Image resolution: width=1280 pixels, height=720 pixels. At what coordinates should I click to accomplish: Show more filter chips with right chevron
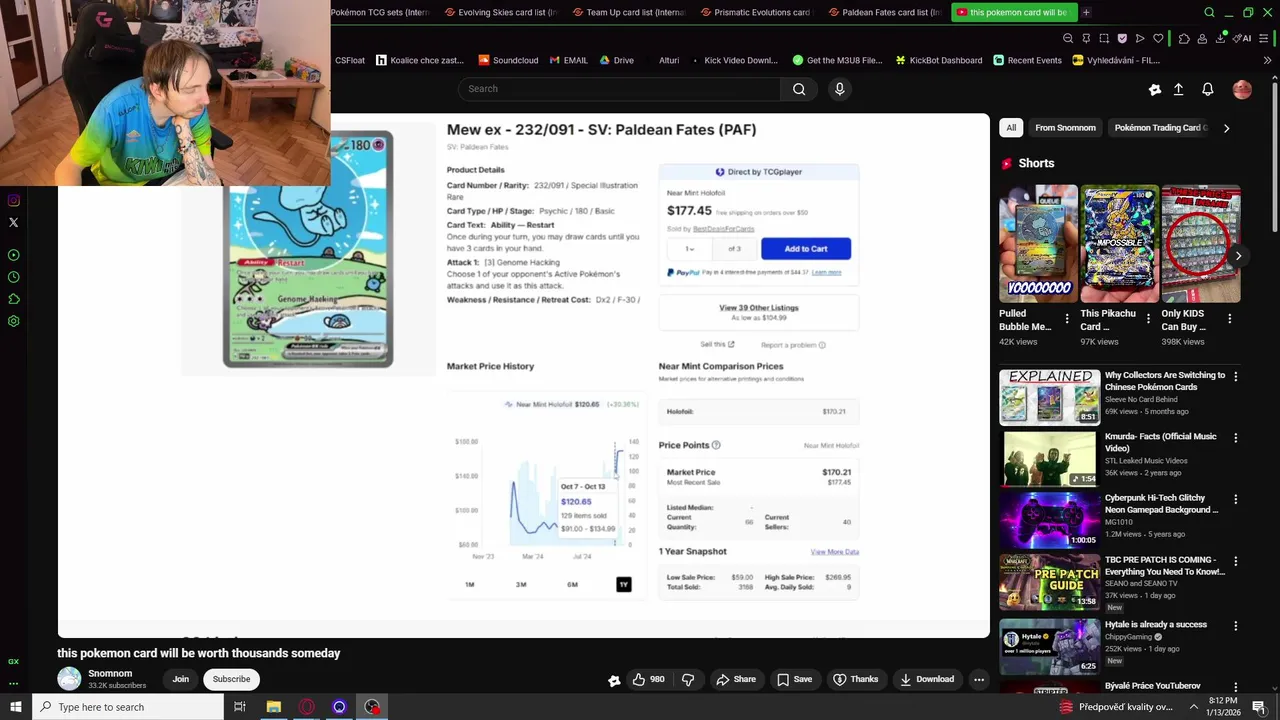click(x=1227, y=128)
